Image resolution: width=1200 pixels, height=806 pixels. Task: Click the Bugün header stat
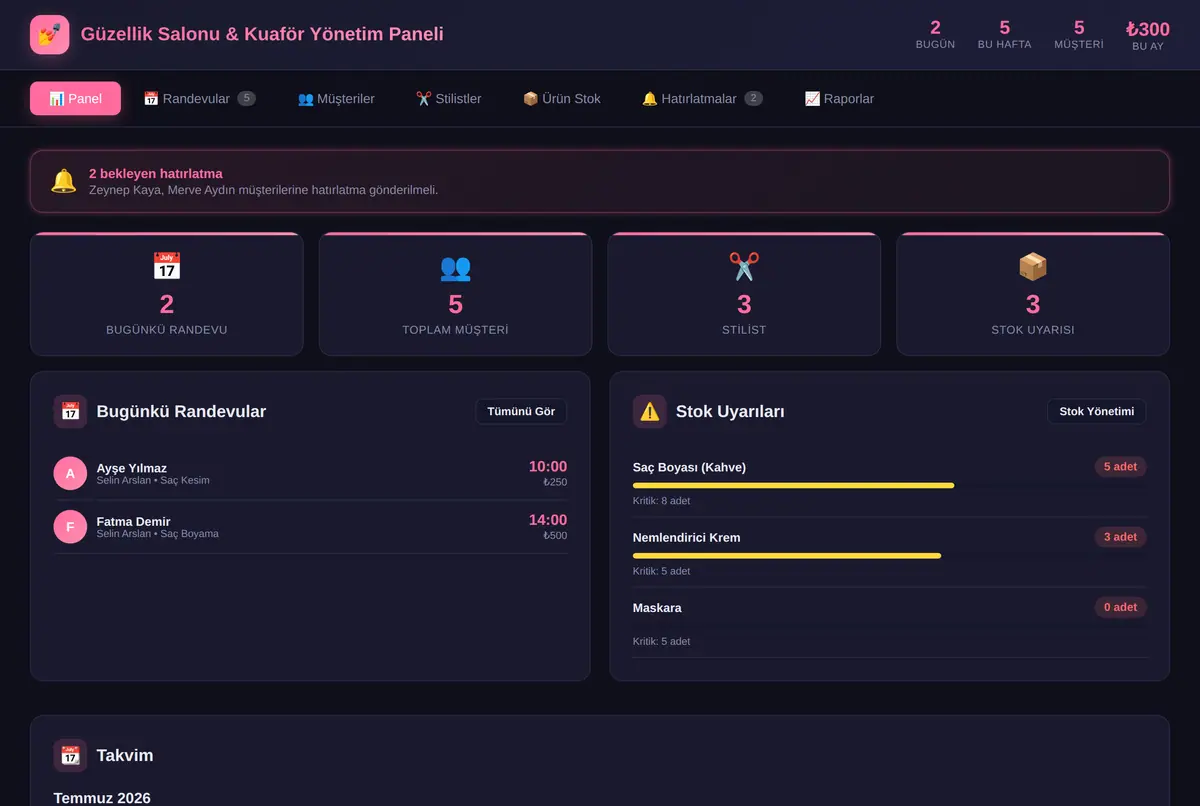click(935, 35)
